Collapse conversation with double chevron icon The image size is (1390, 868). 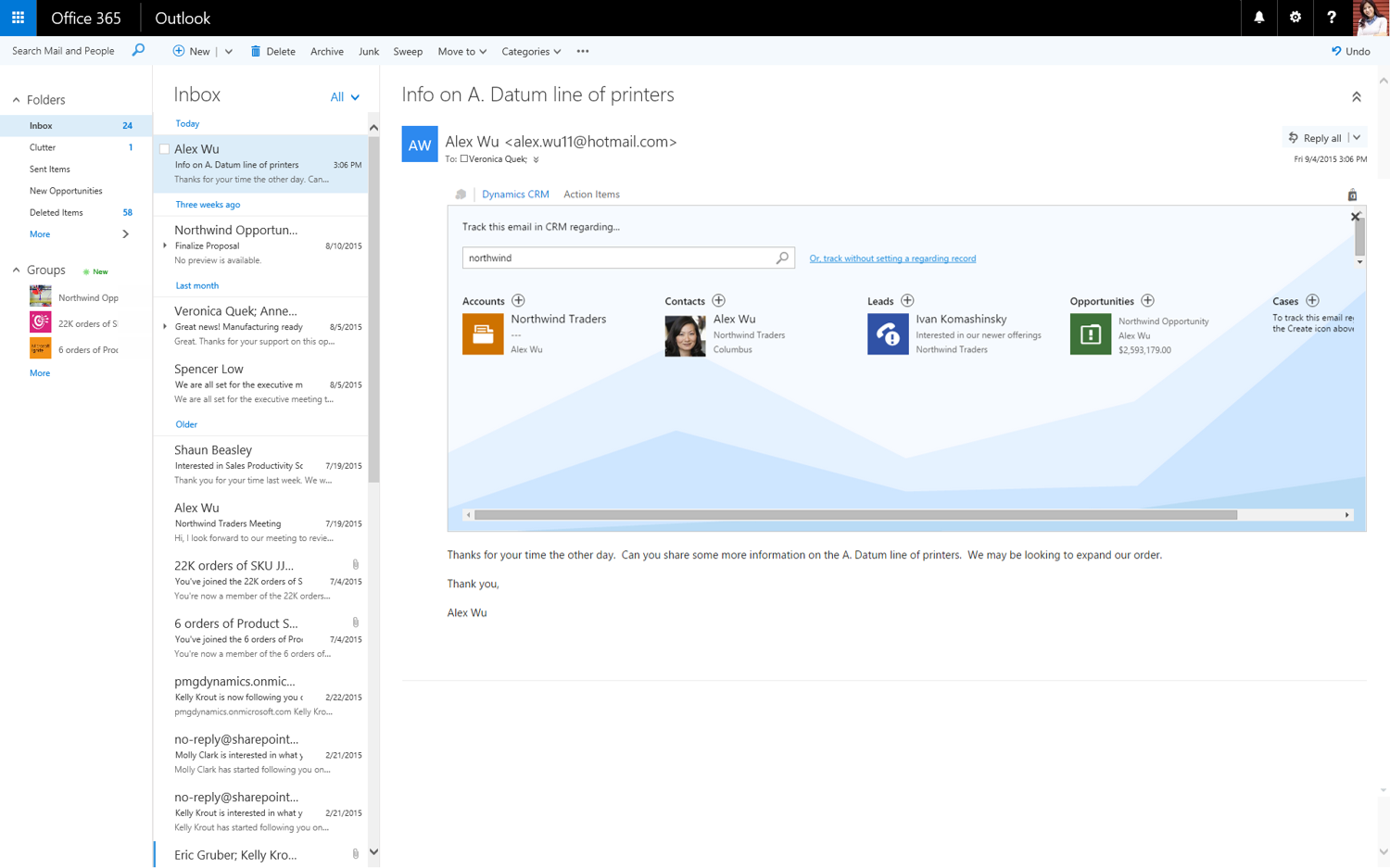tap(1356, 96)
